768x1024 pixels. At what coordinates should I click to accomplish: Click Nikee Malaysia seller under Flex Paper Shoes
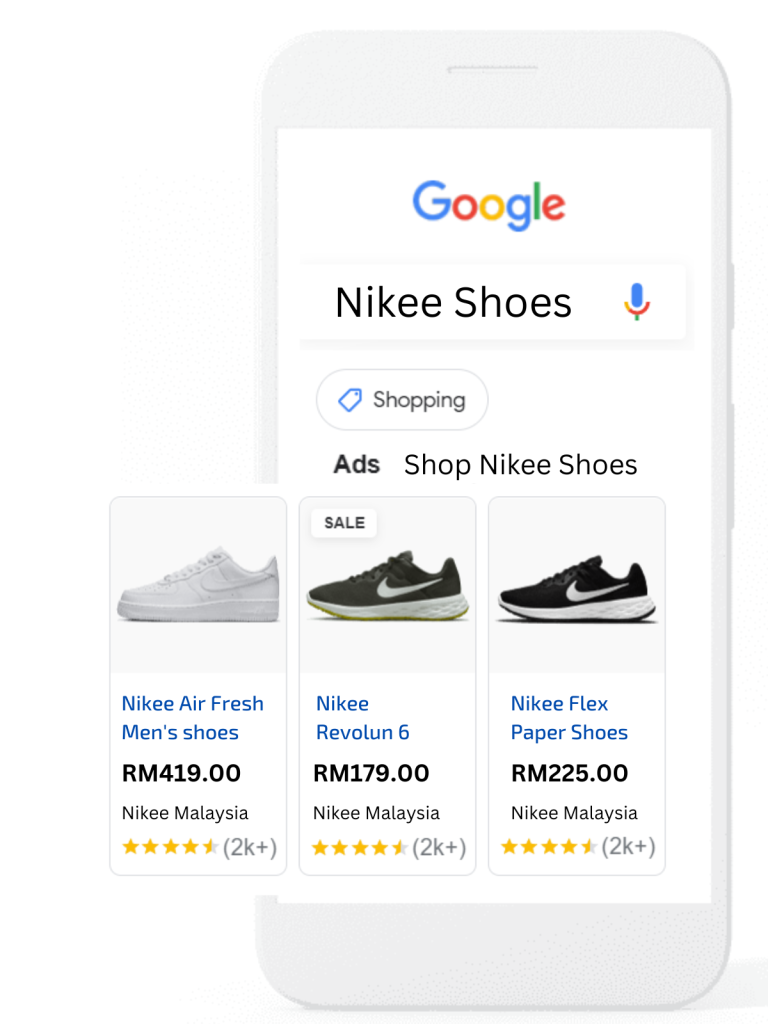point(574,813)
